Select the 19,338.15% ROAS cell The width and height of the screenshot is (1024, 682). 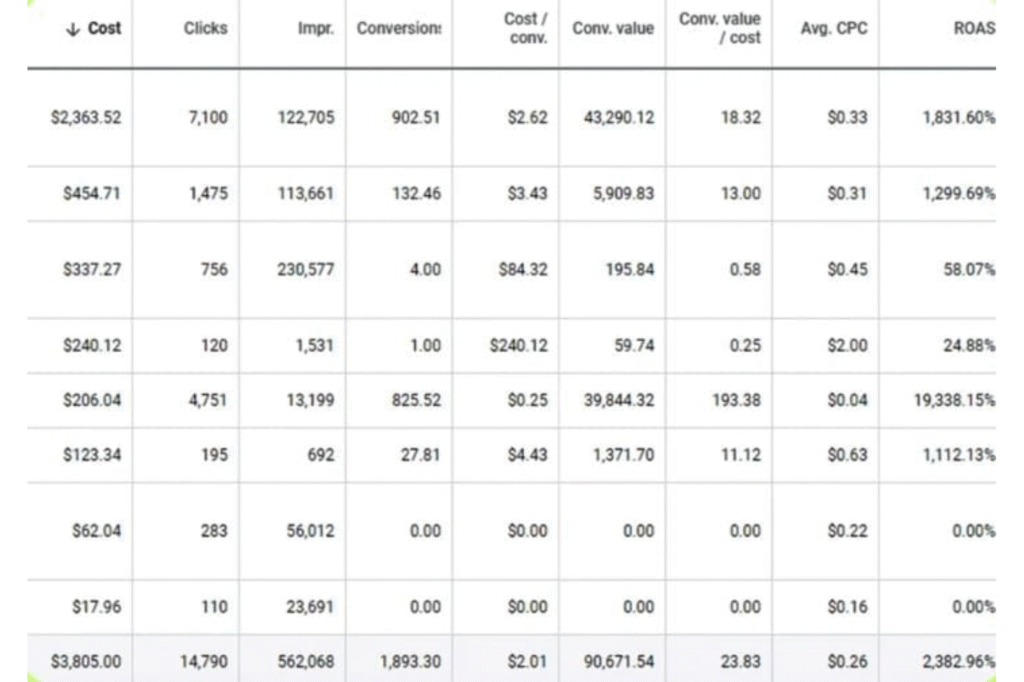coord(954,400)
